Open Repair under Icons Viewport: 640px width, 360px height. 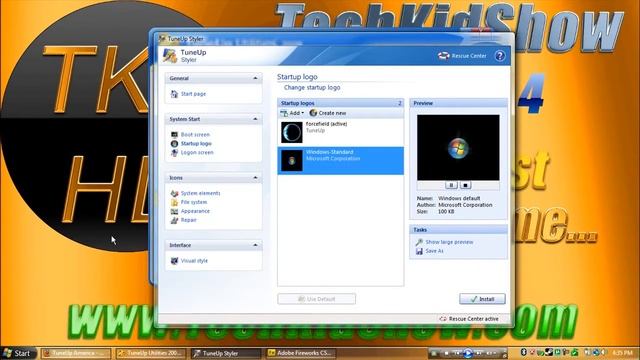[189, 220]
